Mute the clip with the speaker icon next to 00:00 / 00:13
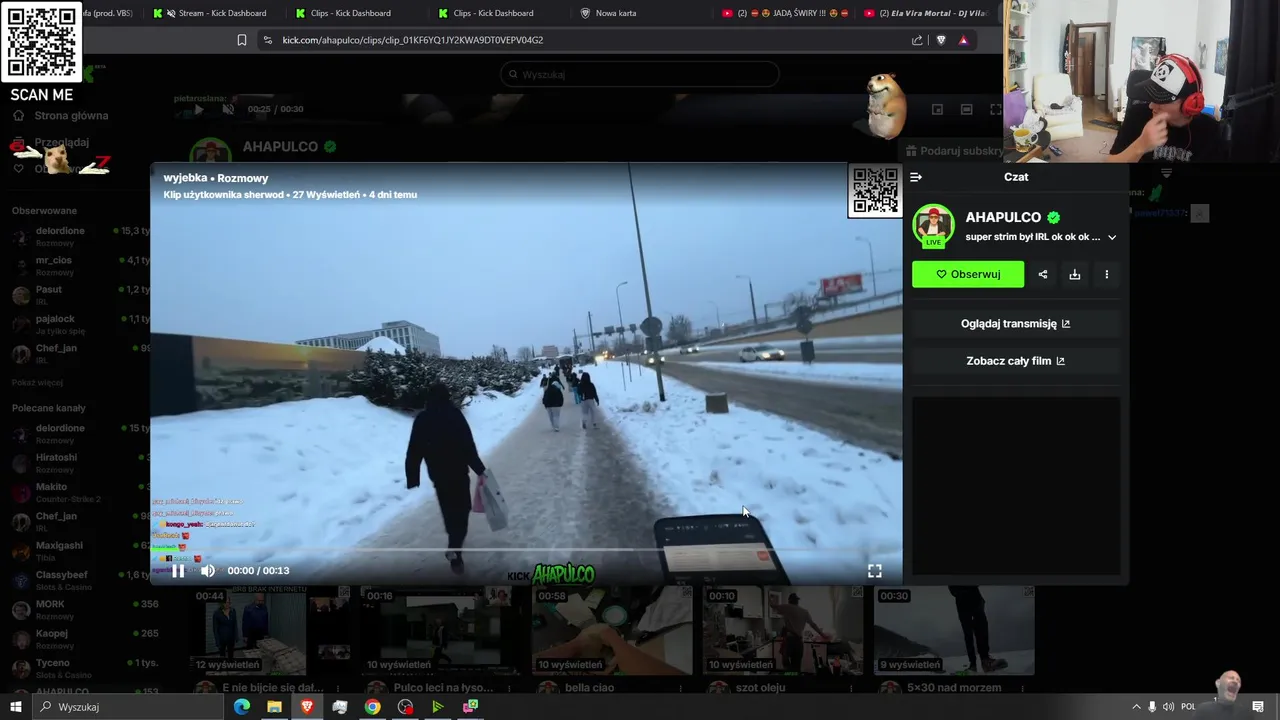Image resolution: width=1280 pixels, height=720 pixels. pos(208,571)
